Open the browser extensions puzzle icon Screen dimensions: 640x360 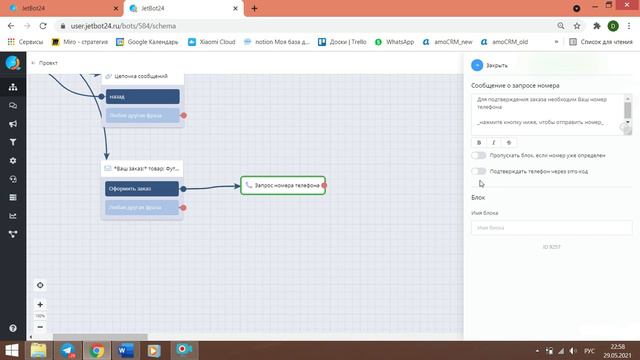(x=597, y=26)
